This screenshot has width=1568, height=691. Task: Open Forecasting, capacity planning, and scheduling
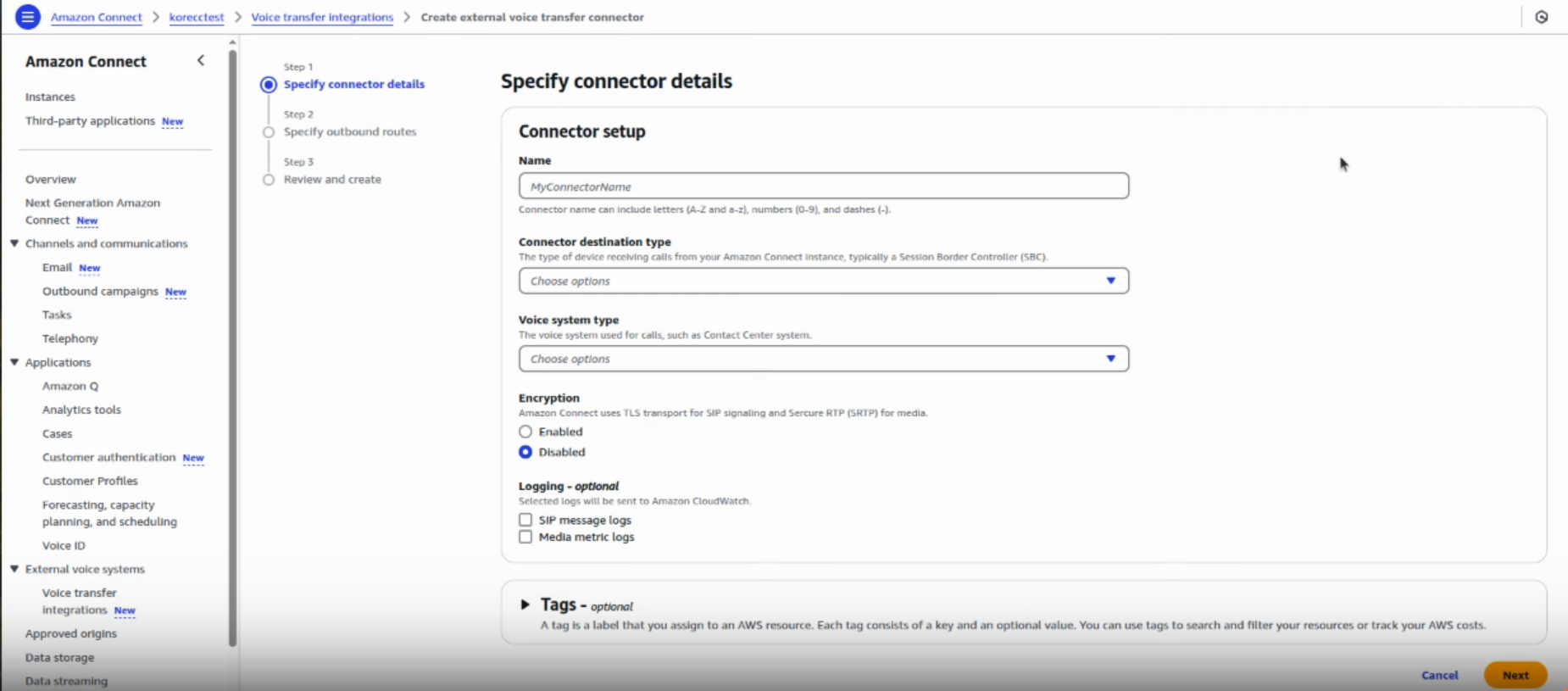point(109,513)
